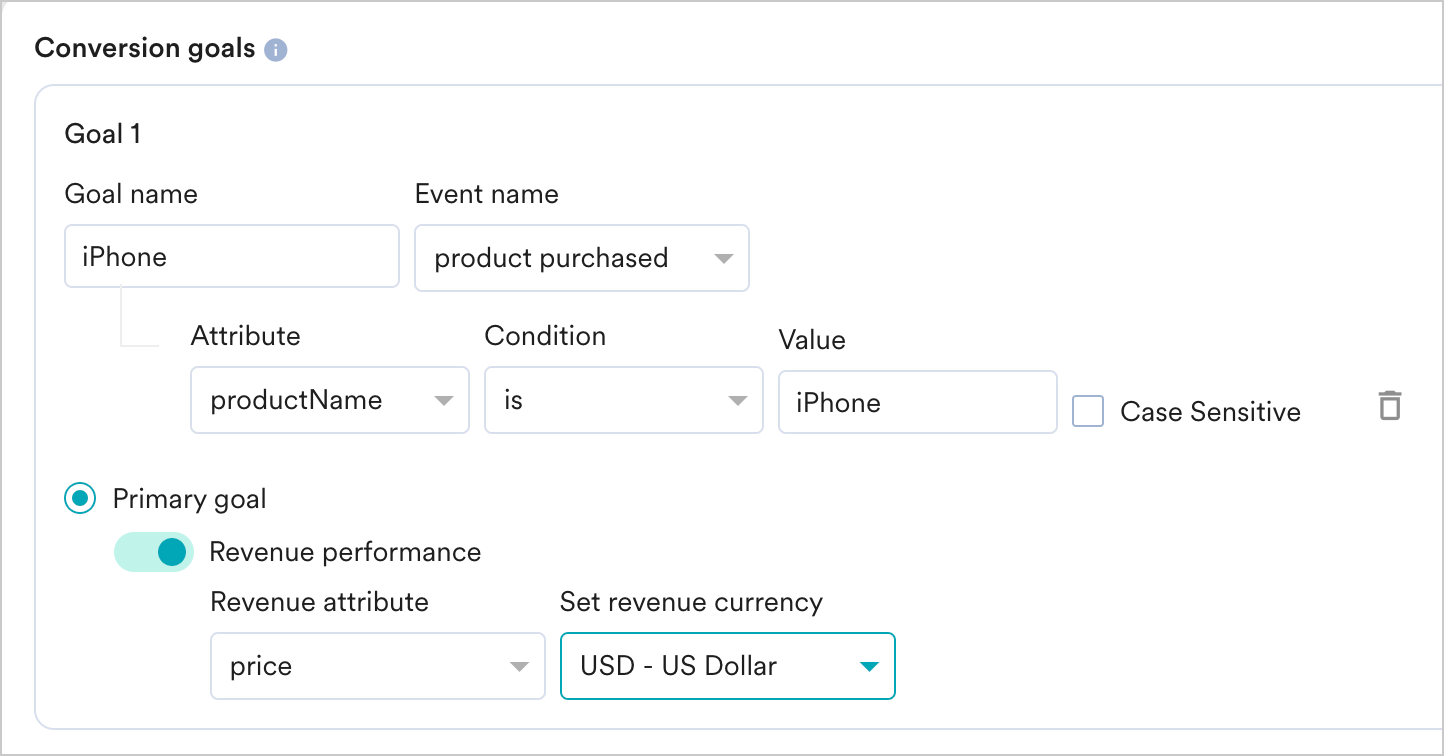Open the Revenue attribute 'price' dropdown
The image size is (1444, 756).
click(x=377, y=666)
